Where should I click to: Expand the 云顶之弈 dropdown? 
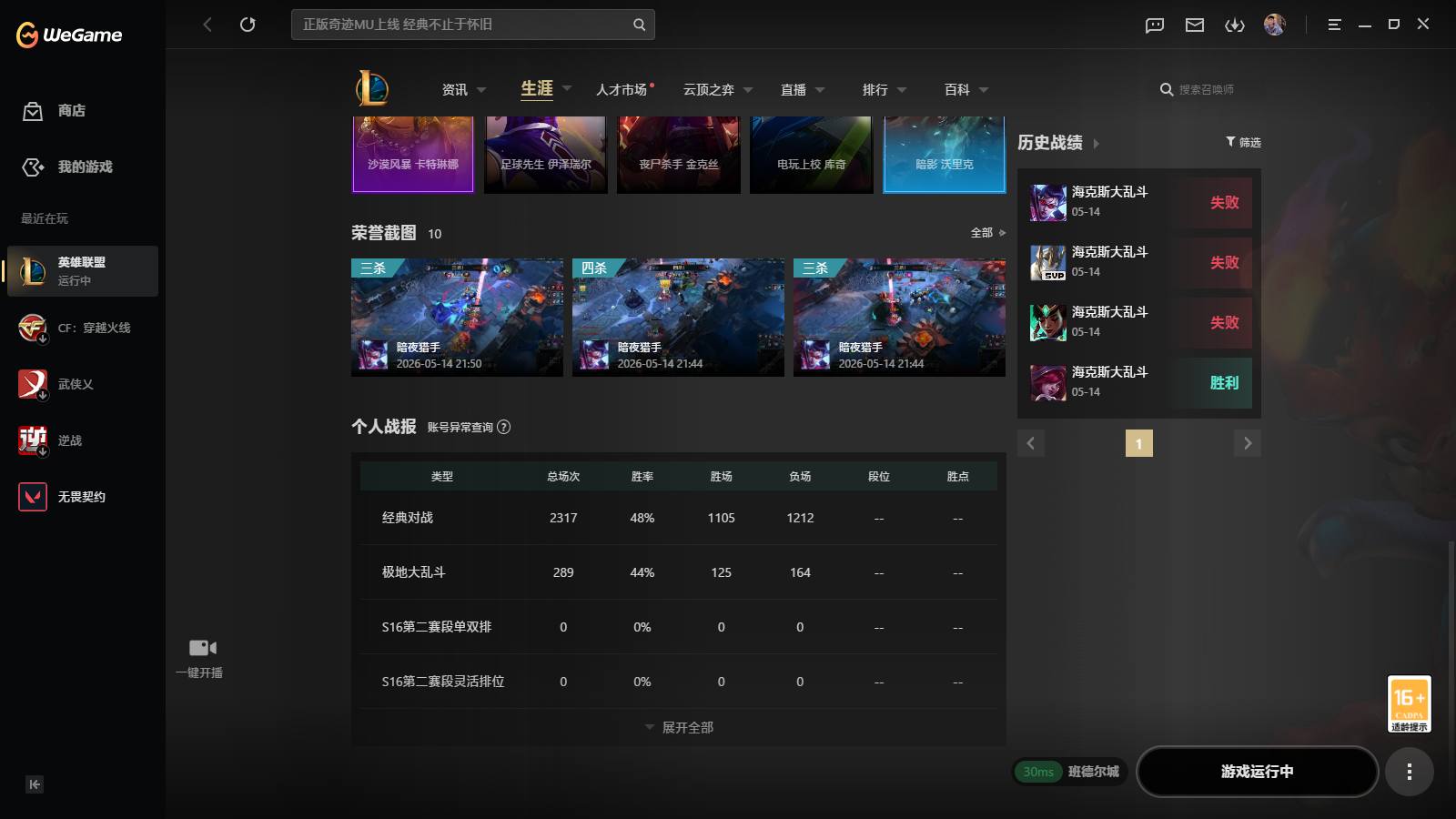pyautogui.click(x=748, y=90)
